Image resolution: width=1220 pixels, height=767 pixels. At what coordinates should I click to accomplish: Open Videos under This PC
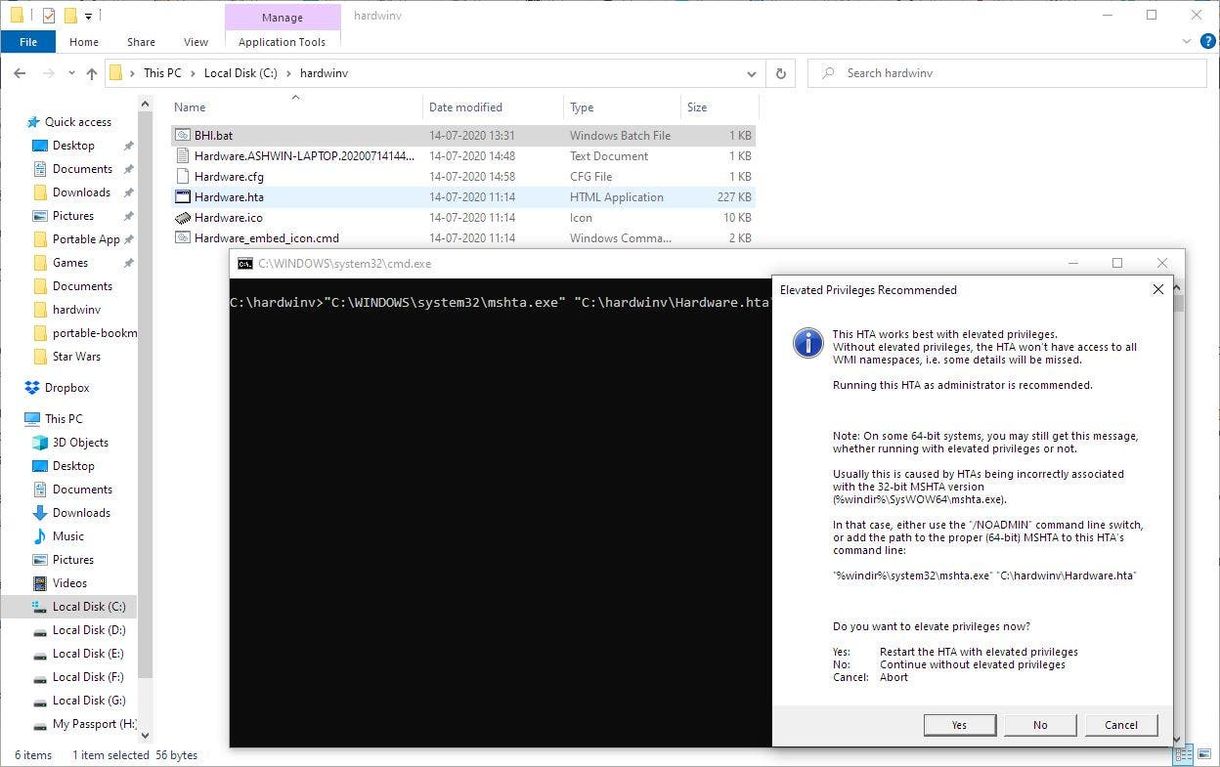click(69, 583)
